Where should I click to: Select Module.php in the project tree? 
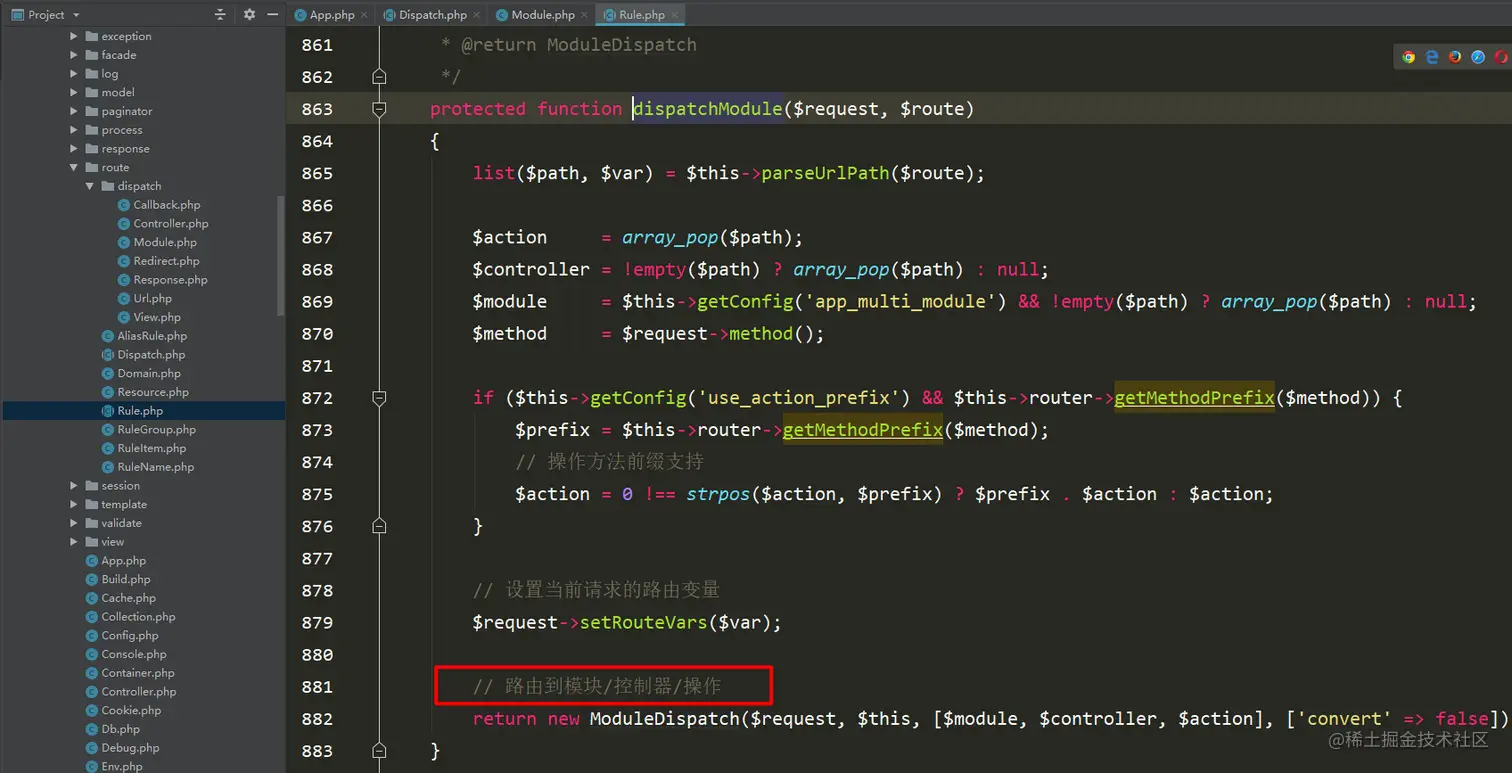[x=165, y=242]
